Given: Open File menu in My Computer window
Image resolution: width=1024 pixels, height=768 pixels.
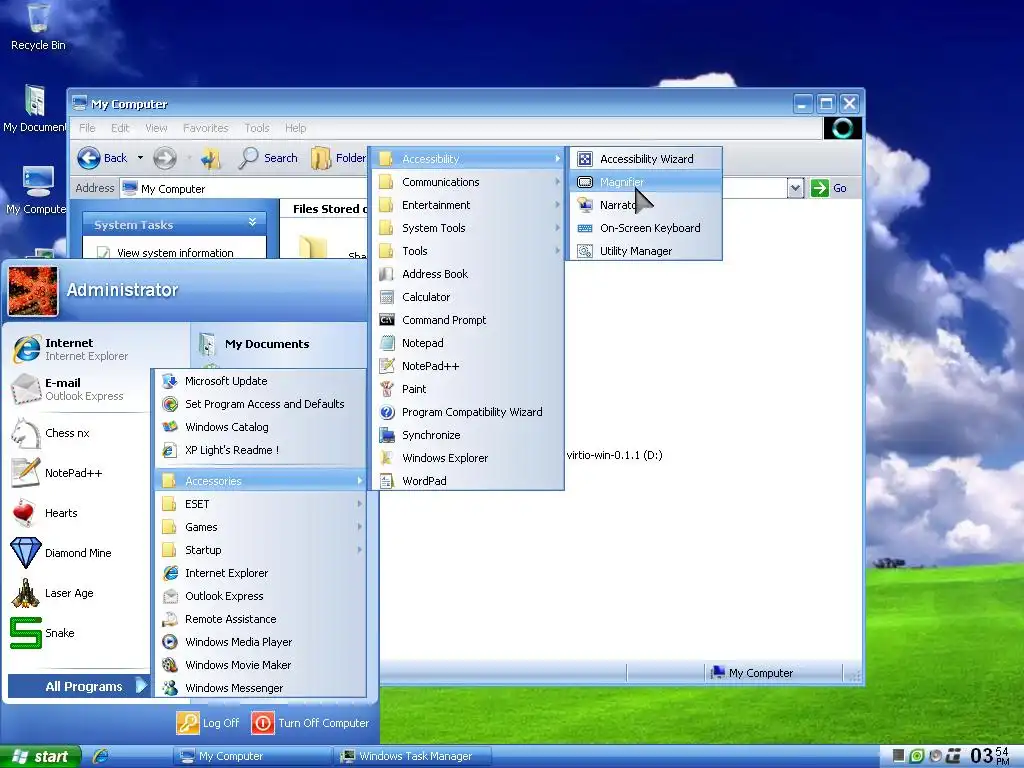Looking at the screenshot, I should pyautogui.click(x=87, y=128).
